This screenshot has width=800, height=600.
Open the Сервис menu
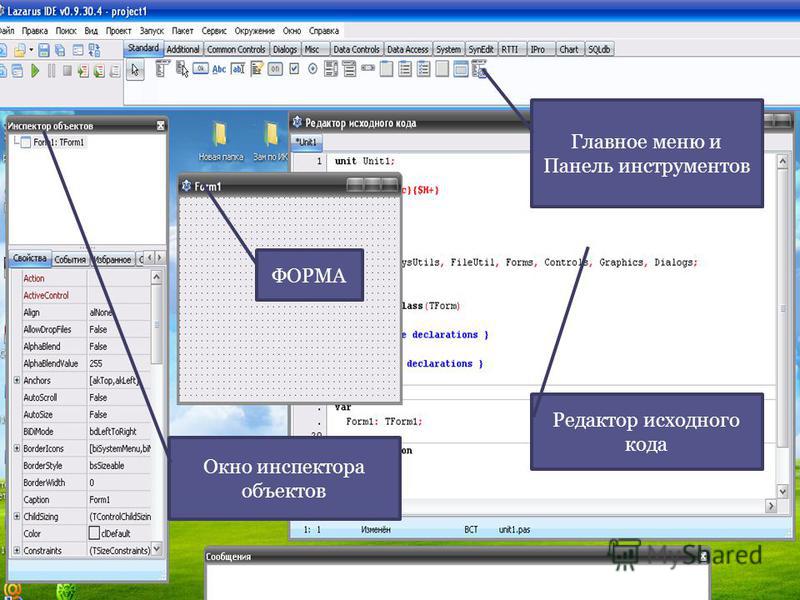coord(214,31)
